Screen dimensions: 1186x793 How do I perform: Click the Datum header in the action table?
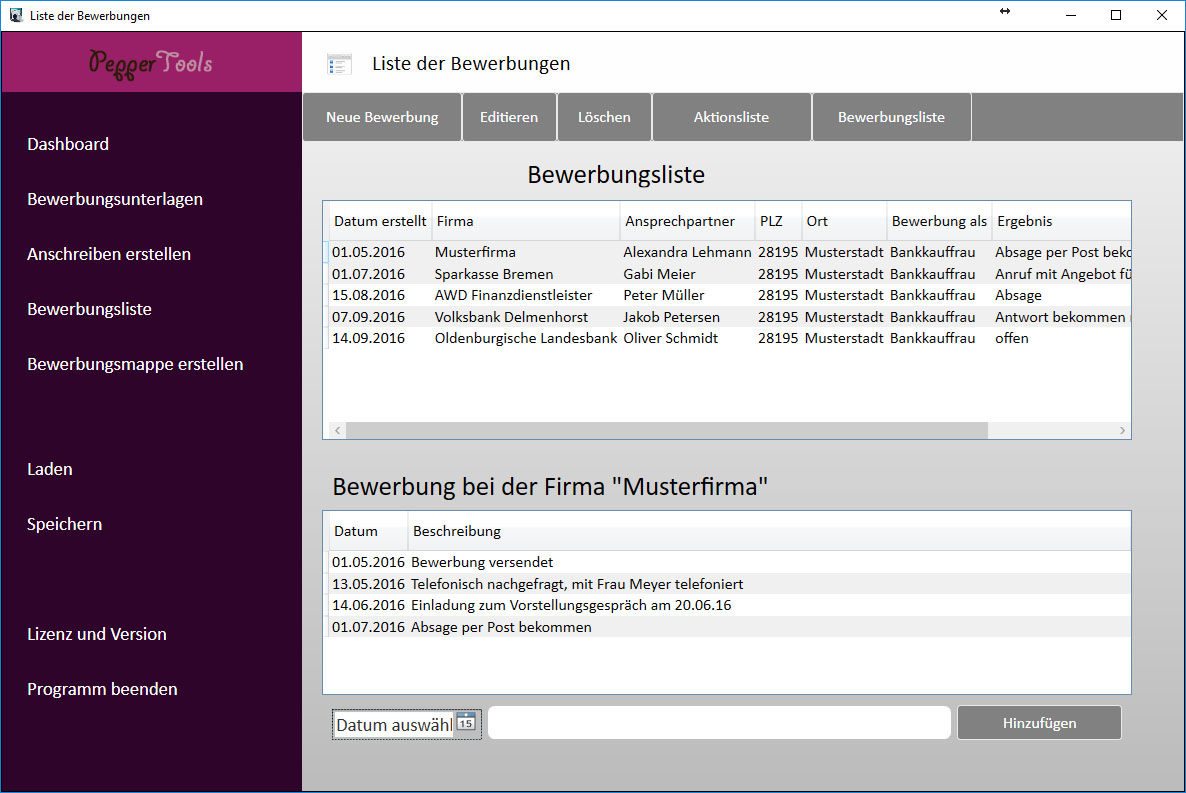point(368,531)
